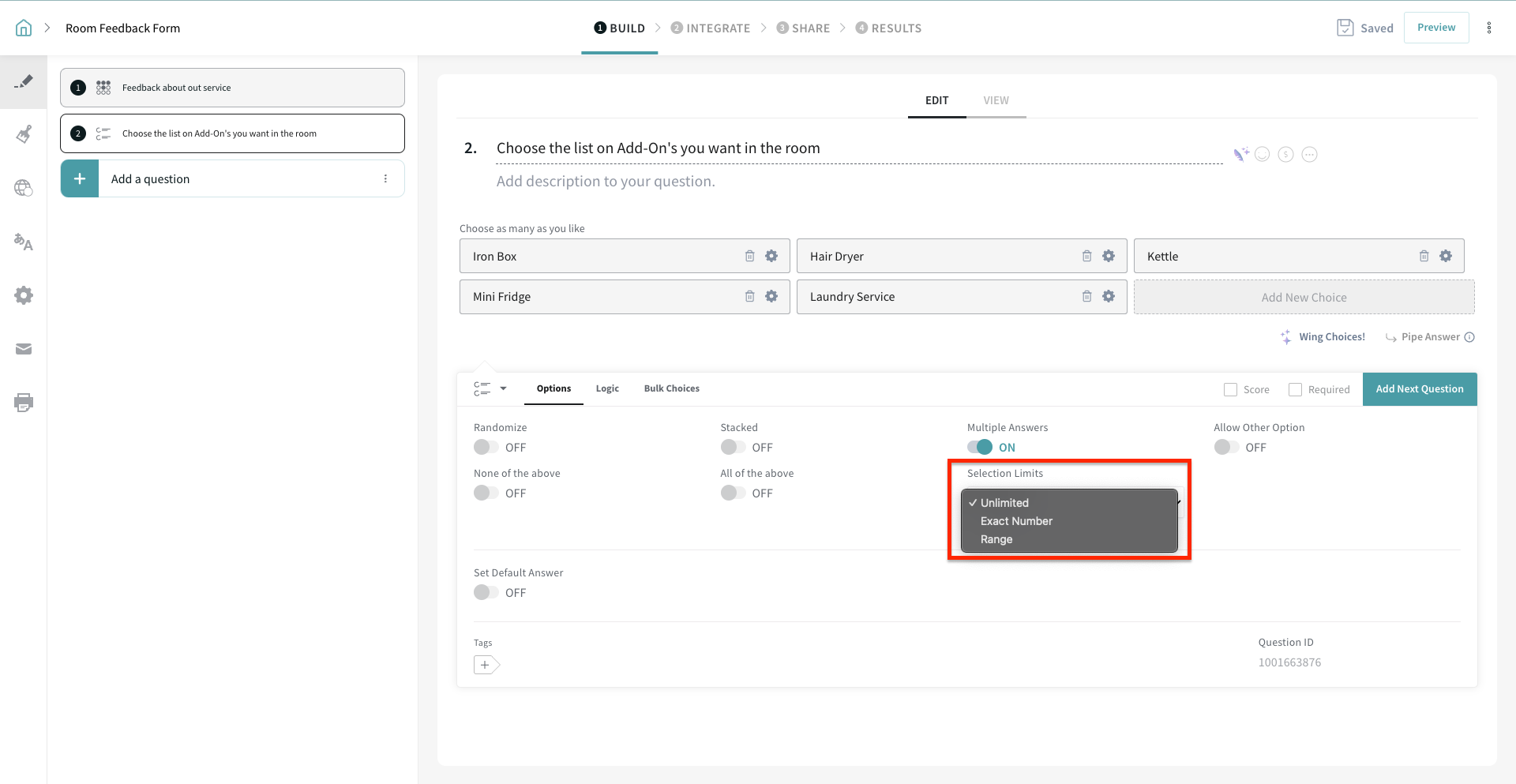This screenshot has width=1516, height=784.
Task: Switch to the VIEW tab
Action: click(996, 100)
